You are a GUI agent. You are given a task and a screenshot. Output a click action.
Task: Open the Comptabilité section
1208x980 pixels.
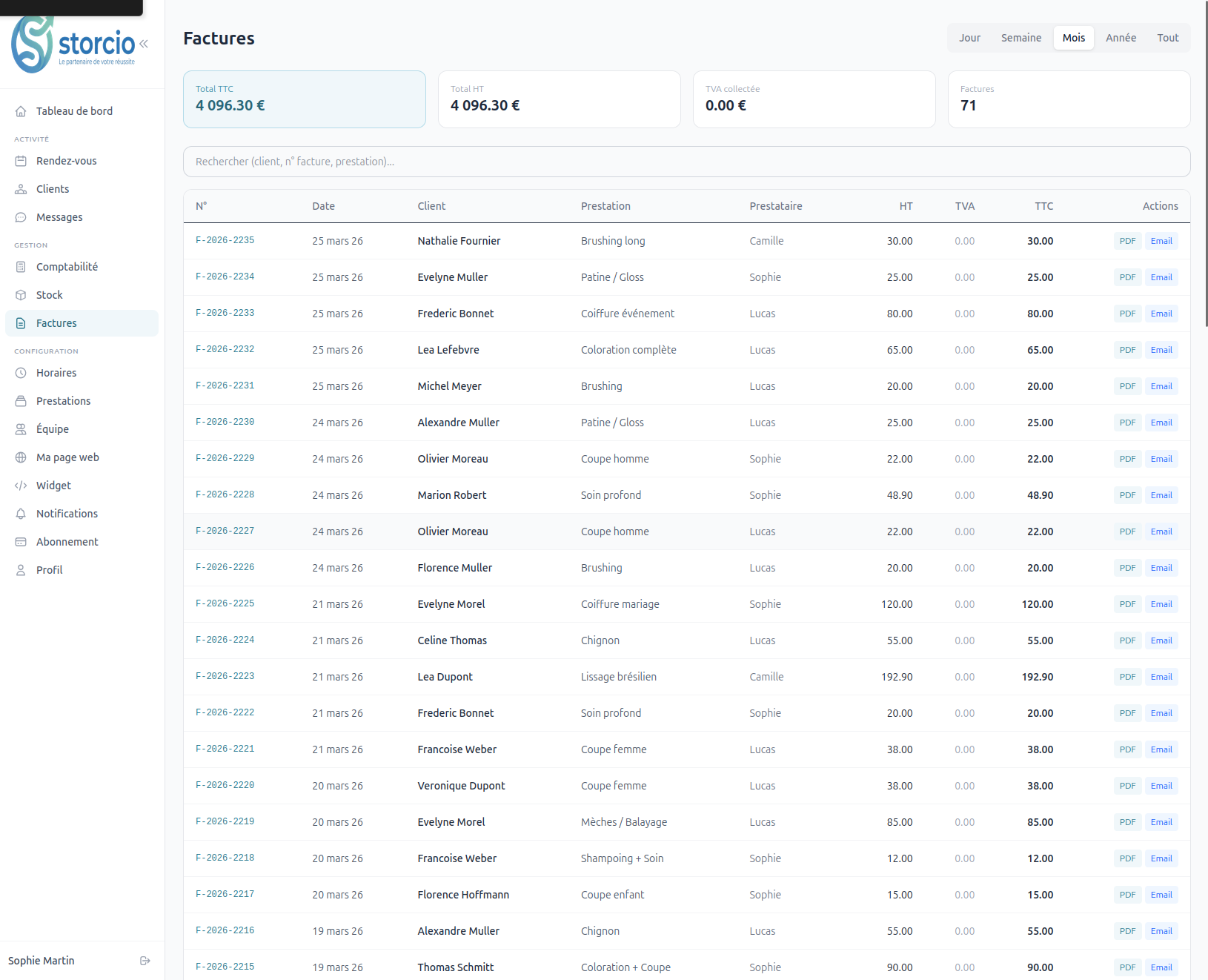pos(82,267)
